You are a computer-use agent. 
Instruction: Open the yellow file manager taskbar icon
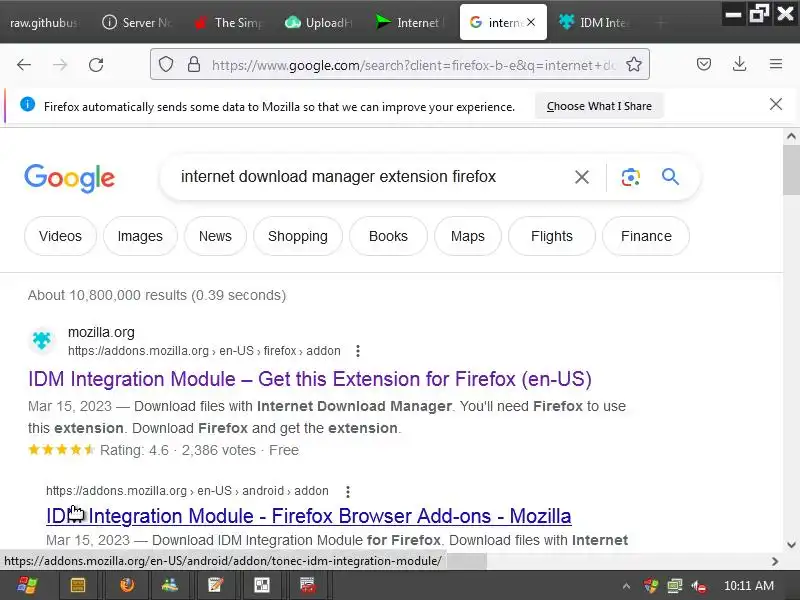pyautogui.click(x=78, y=585)
